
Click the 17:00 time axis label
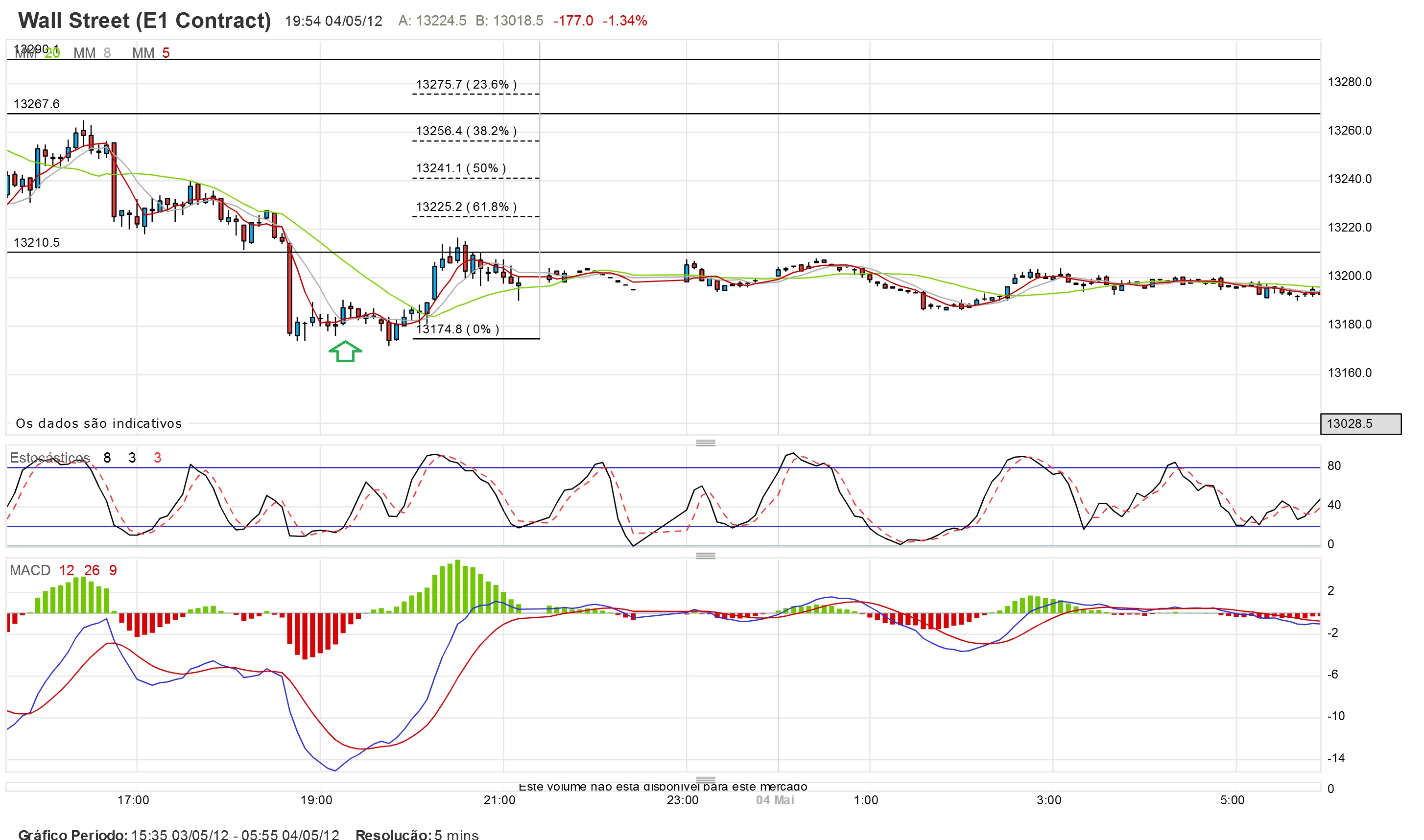(x=133, y=800)
